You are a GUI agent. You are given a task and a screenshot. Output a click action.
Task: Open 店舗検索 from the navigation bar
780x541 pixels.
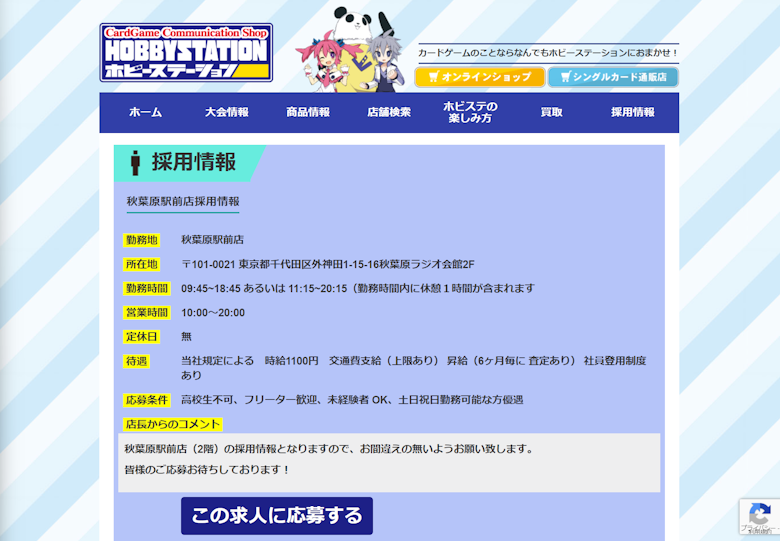pos(389,113)
